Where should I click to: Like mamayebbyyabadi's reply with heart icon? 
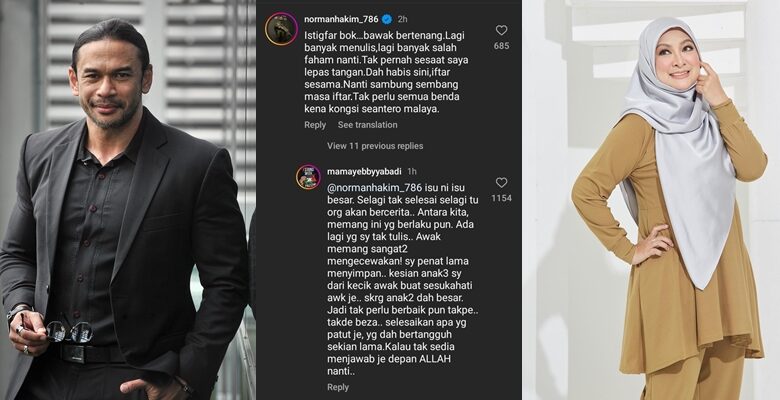pos(501,183)
